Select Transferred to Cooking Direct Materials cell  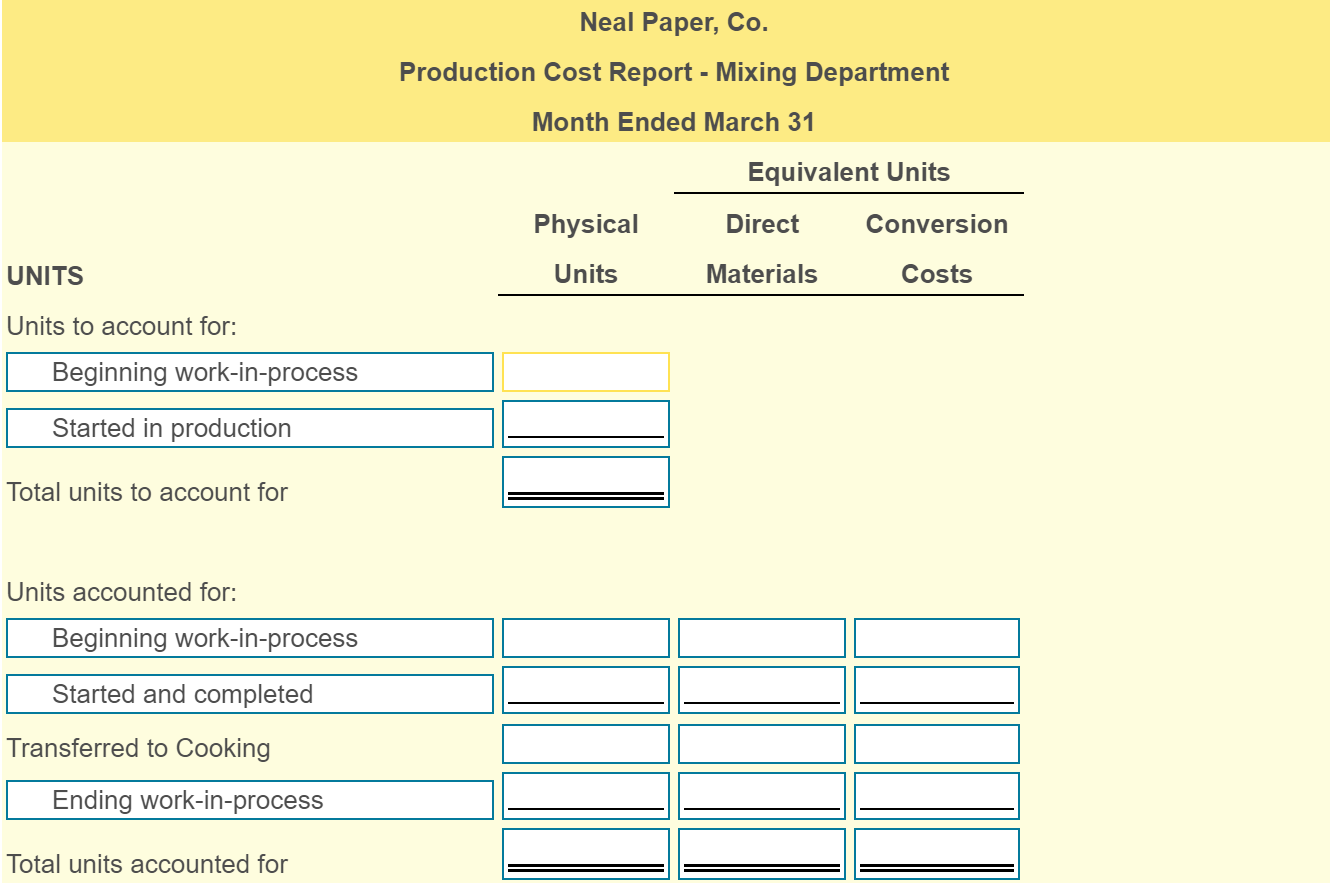click(761, 743)
